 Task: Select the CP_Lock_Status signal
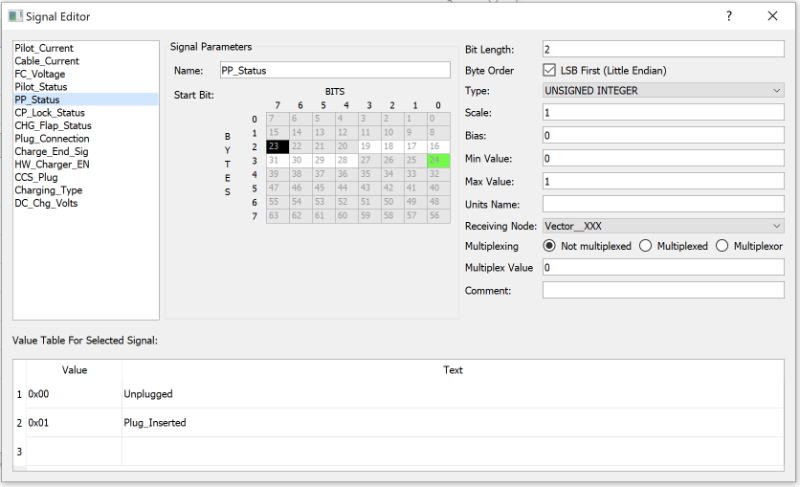[x=50, y=113]
